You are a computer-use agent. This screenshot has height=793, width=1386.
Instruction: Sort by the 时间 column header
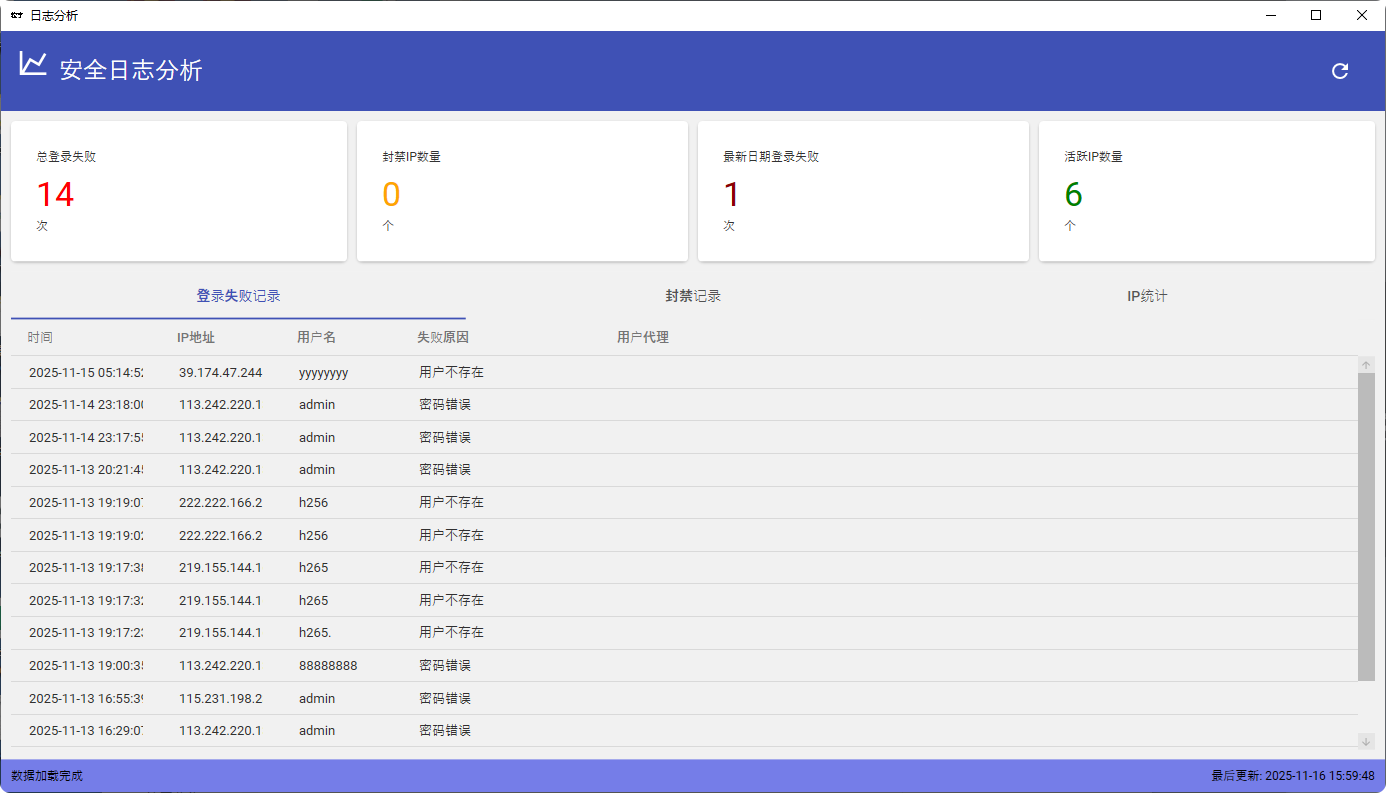coord(40,337)
